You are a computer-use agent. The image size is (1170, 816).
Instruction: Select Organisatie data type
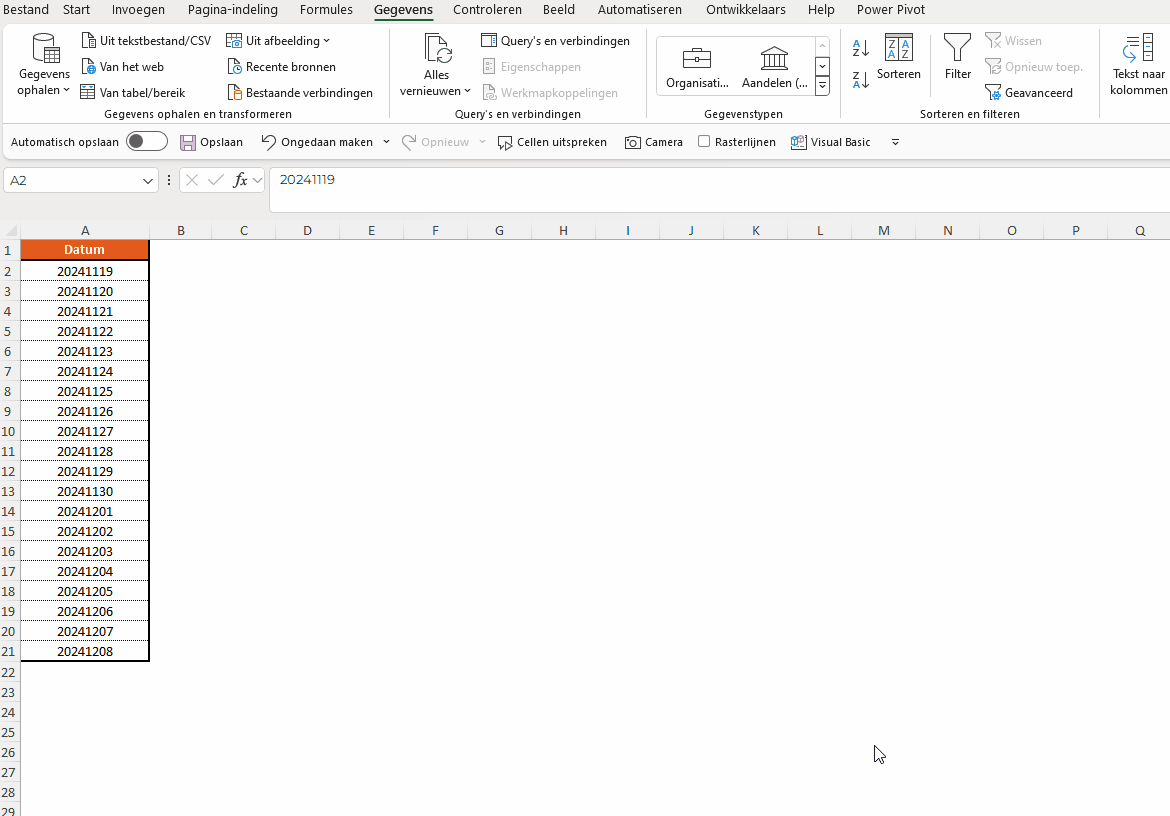[x=697, y=67]
